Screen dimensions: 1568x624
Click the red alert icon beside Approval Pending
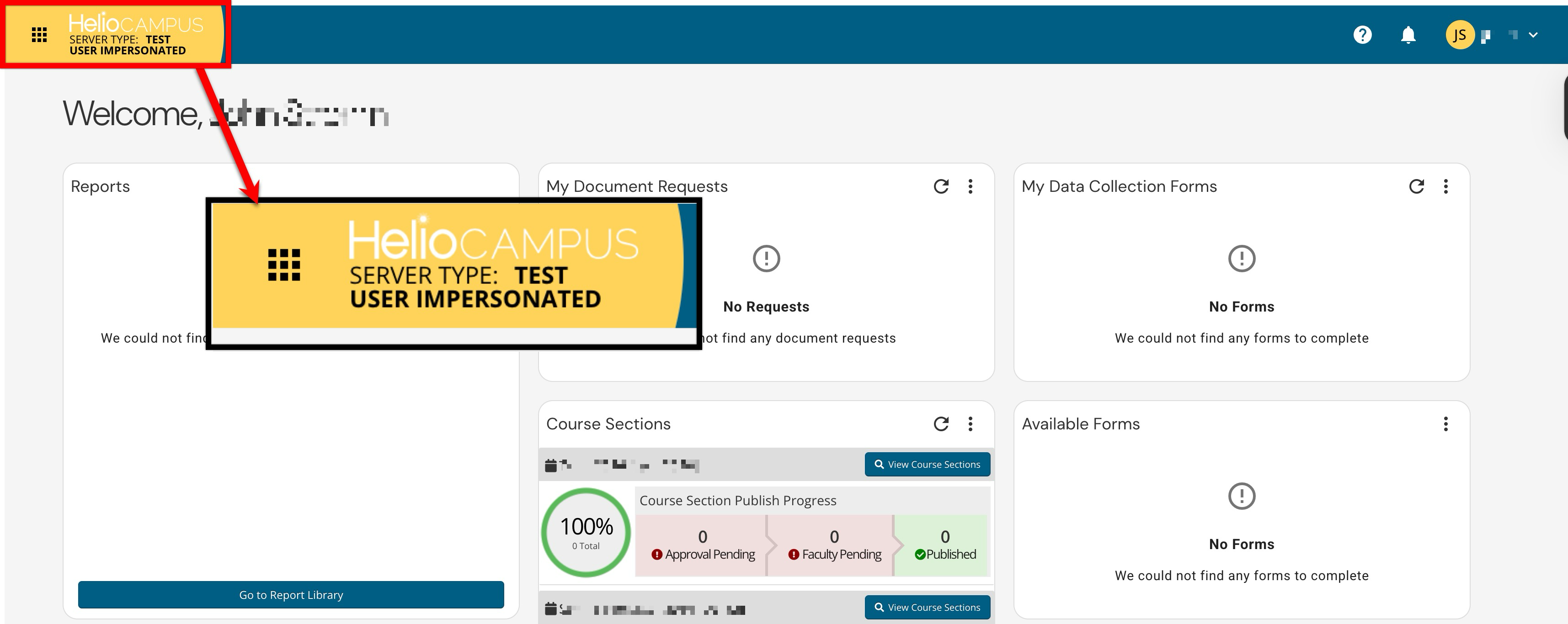(x=657, y=555)
